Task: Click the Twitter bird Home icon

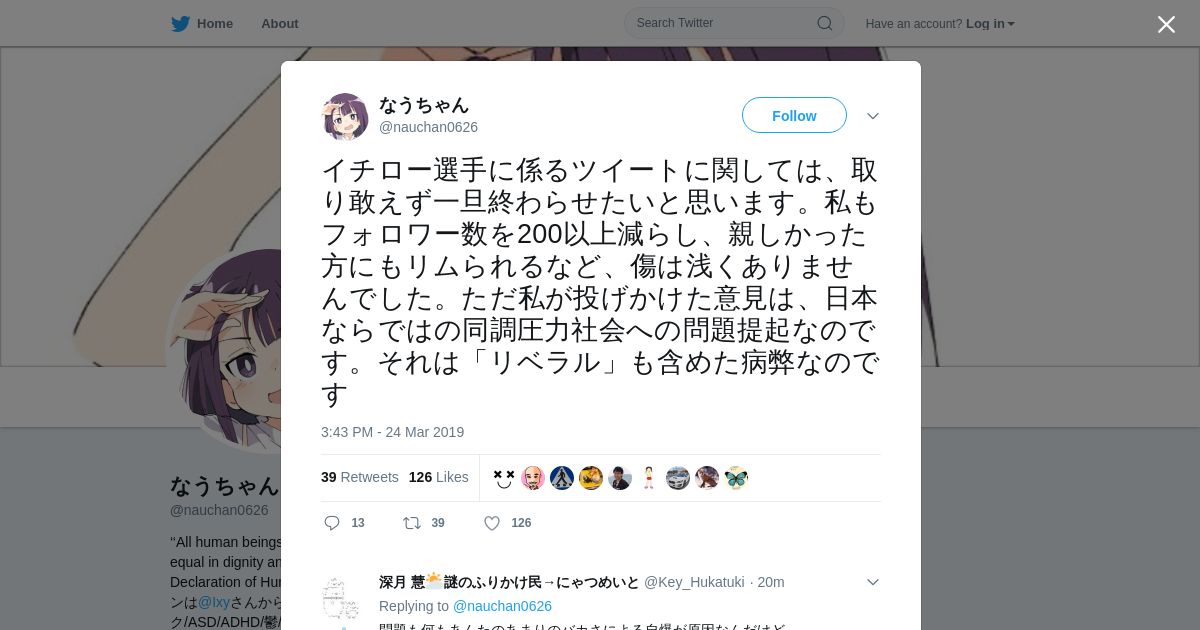Action: [180, 24]
